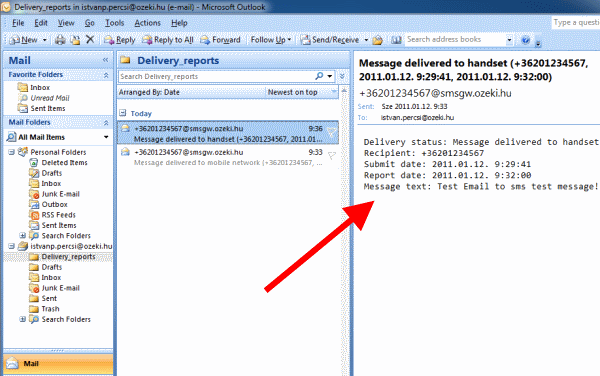The image size is (600, 376).
Task: Select the Delivery_reports folder
Action: (x=68, y=257)
